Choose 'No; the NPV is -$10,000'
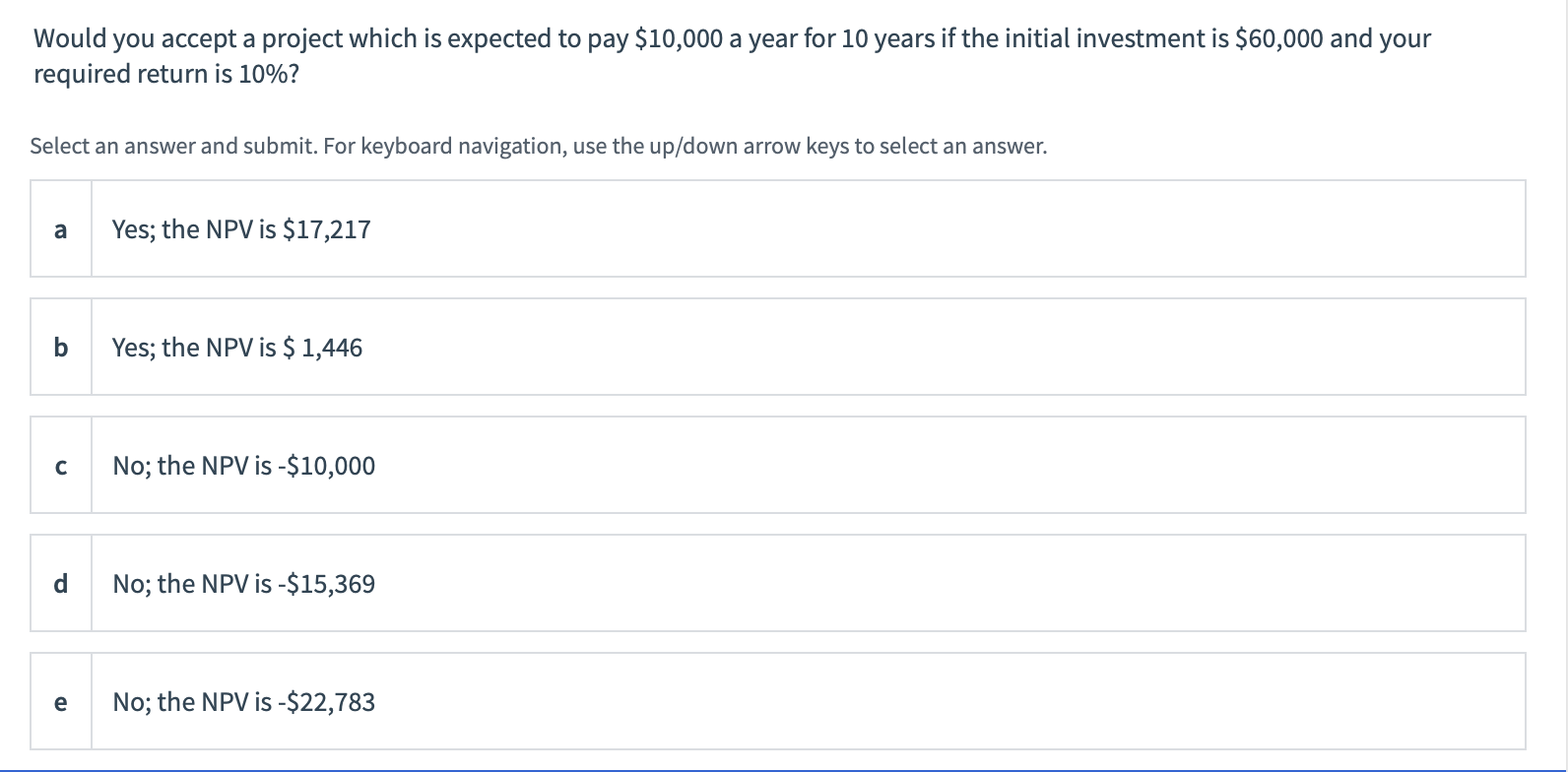The image size is (1568, 772). point(243,466)
